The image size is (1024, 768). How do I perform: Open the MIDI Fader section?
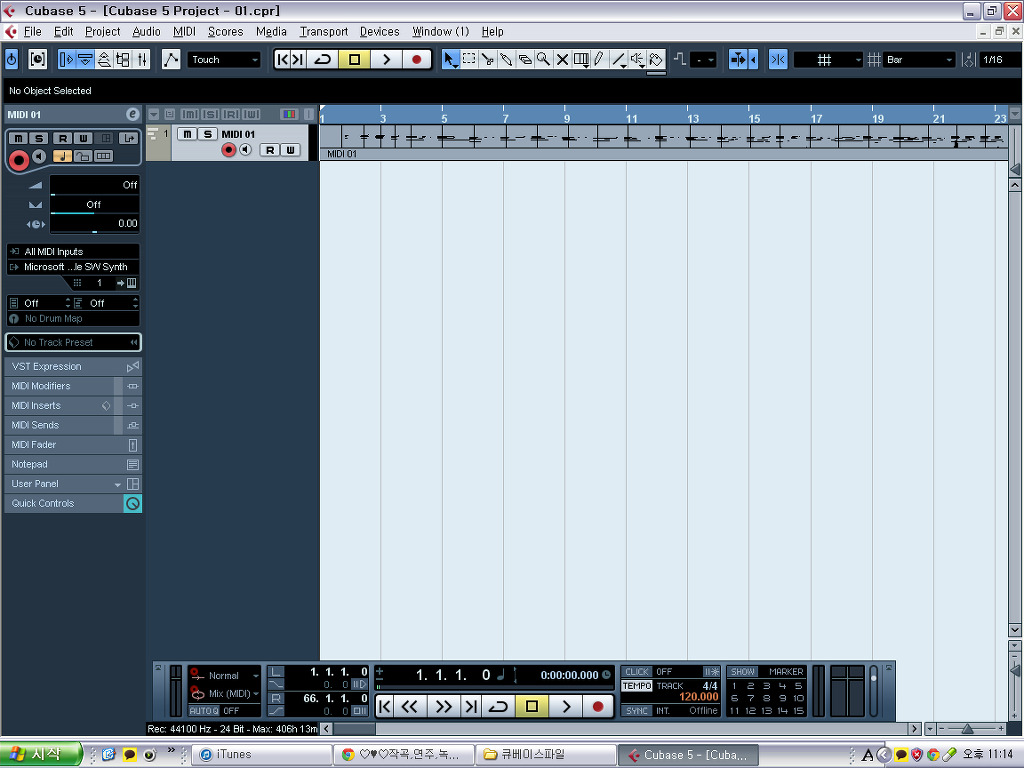click(73, 445)
